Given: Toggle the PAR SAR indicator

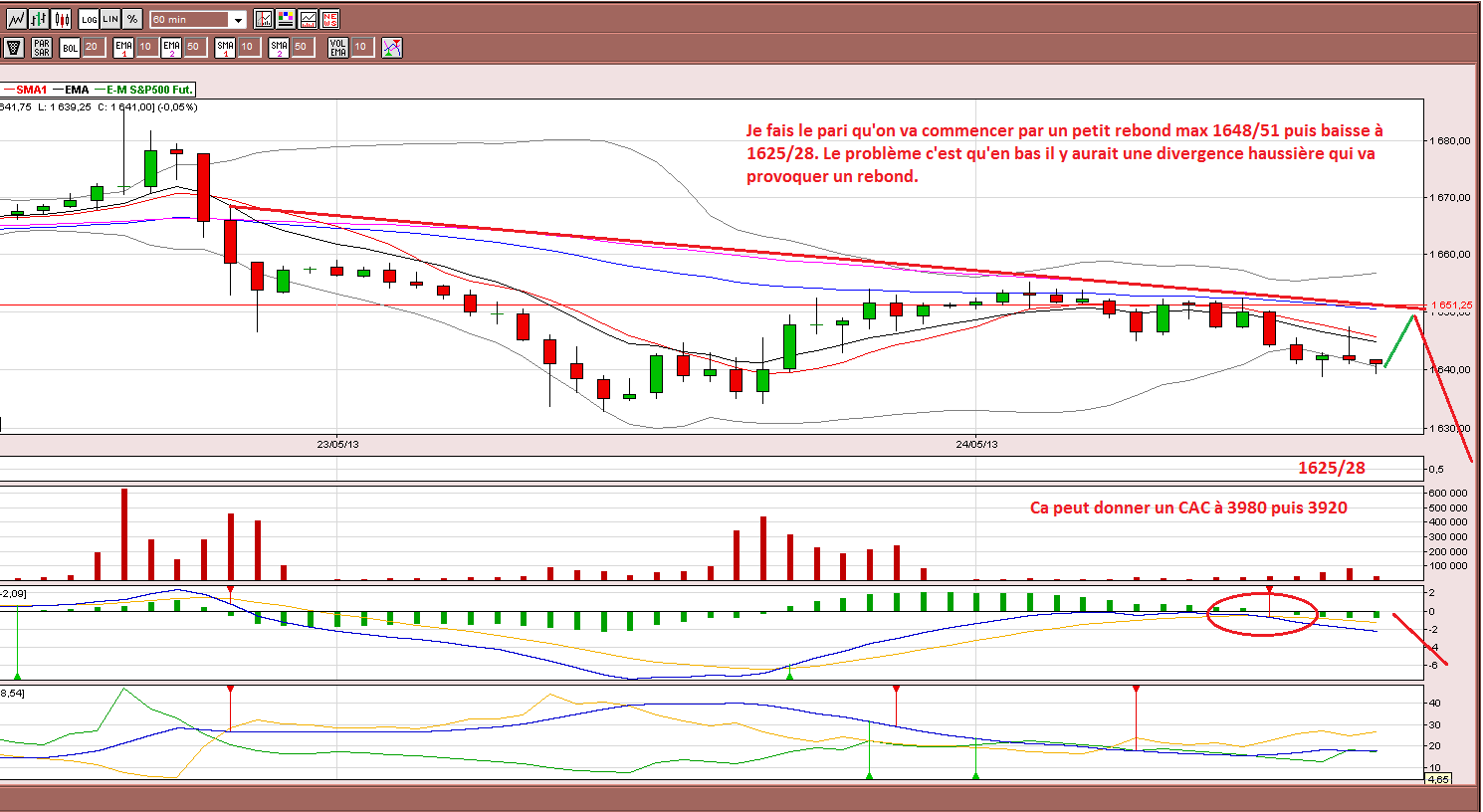Looking at the screenshot, I should pyautogui.click(x=42, y=47).
